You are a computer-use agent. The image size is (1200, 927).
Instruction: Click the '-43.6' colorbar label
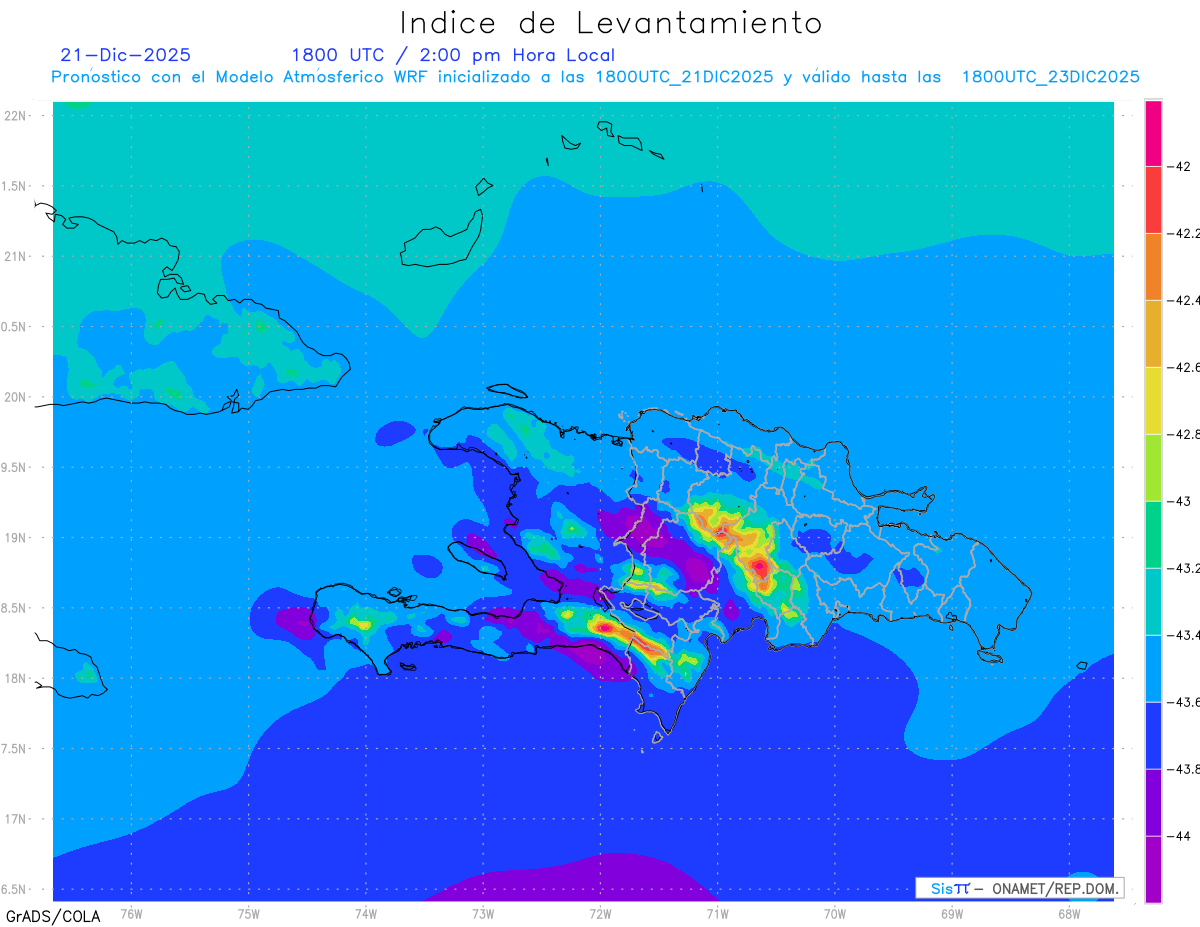1184,702
